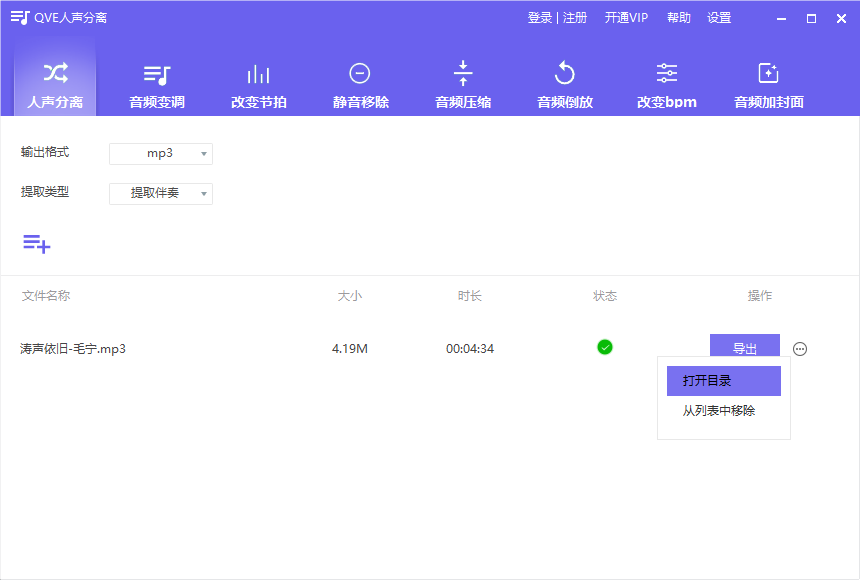
Task: Export 涛声依旧-毛宁.mp3 with the 导出 button
Action: tap(744, 347)
